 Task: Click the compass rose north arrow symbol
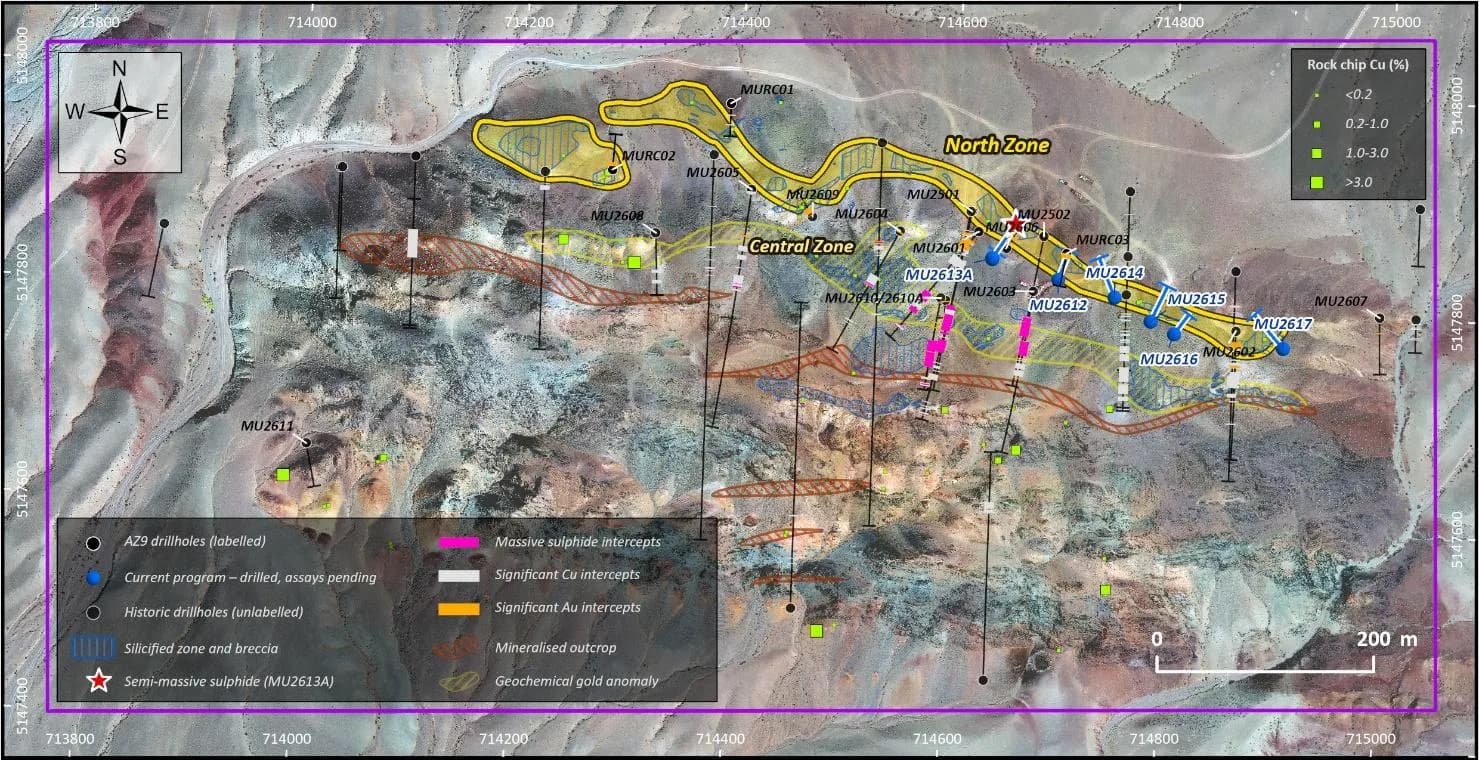point(119,111)
